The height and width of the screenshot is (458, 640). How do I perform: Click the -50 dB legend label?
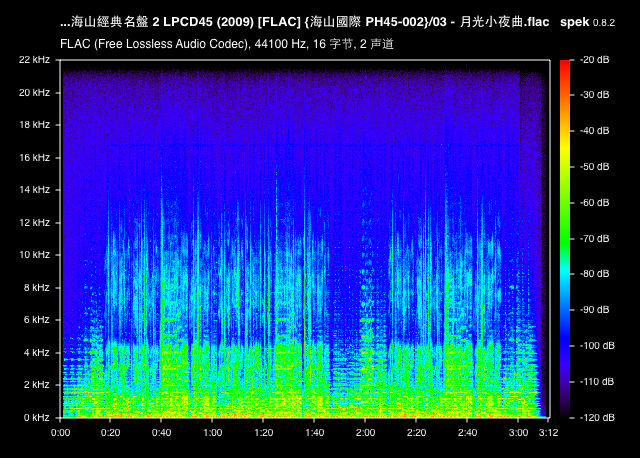coord(595,167)
